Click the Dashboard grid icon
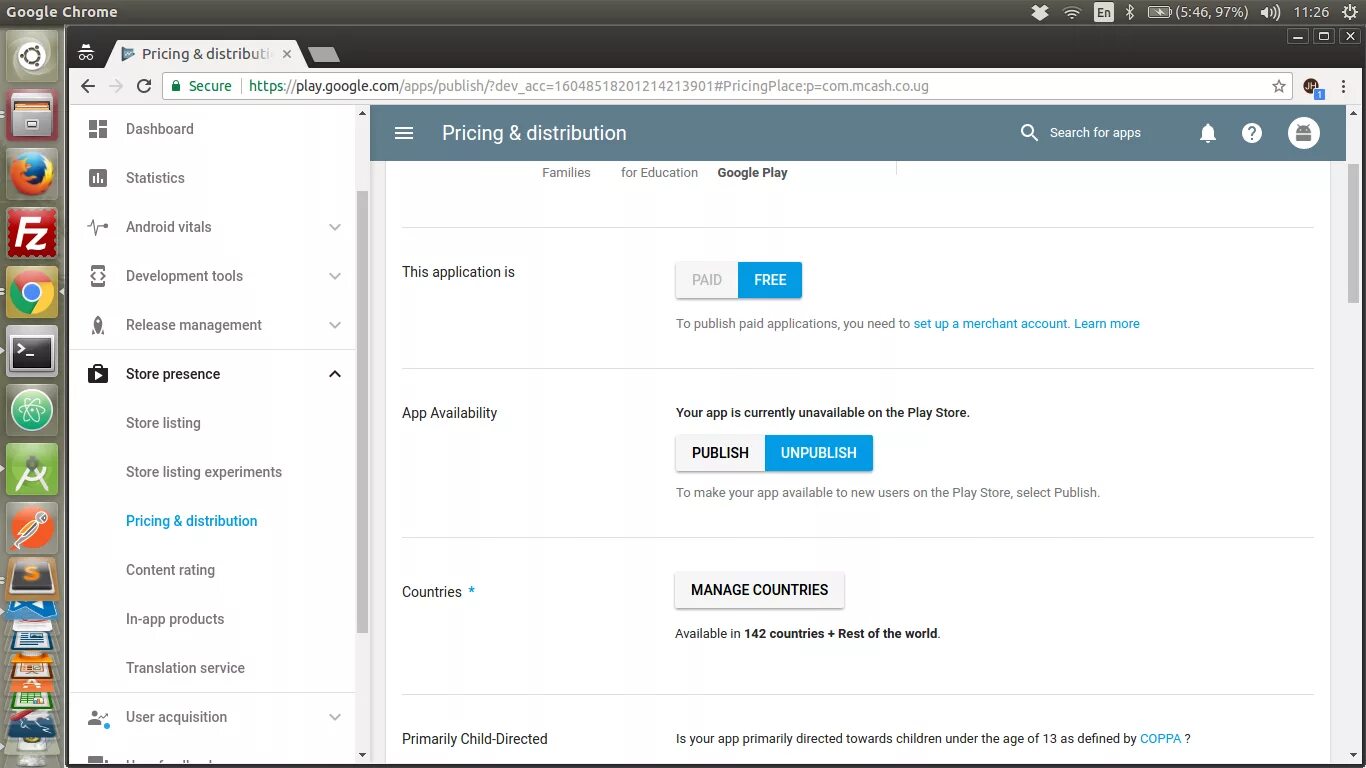The height and width of the screenshot is (768, 1366). click(98, 129)
